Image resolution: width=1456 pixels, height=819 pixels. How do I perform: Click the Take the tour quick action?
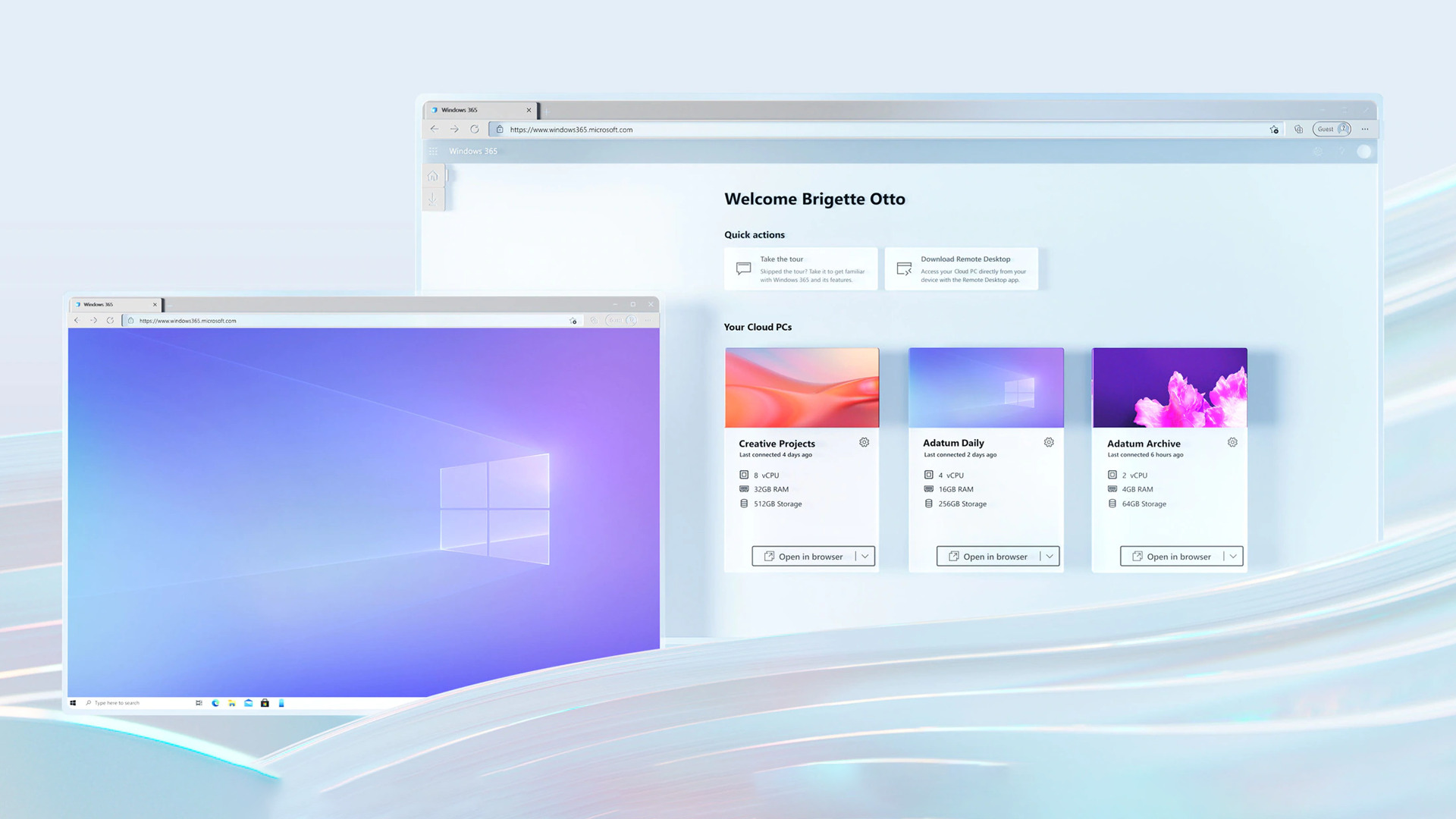[x=801, y=269]
